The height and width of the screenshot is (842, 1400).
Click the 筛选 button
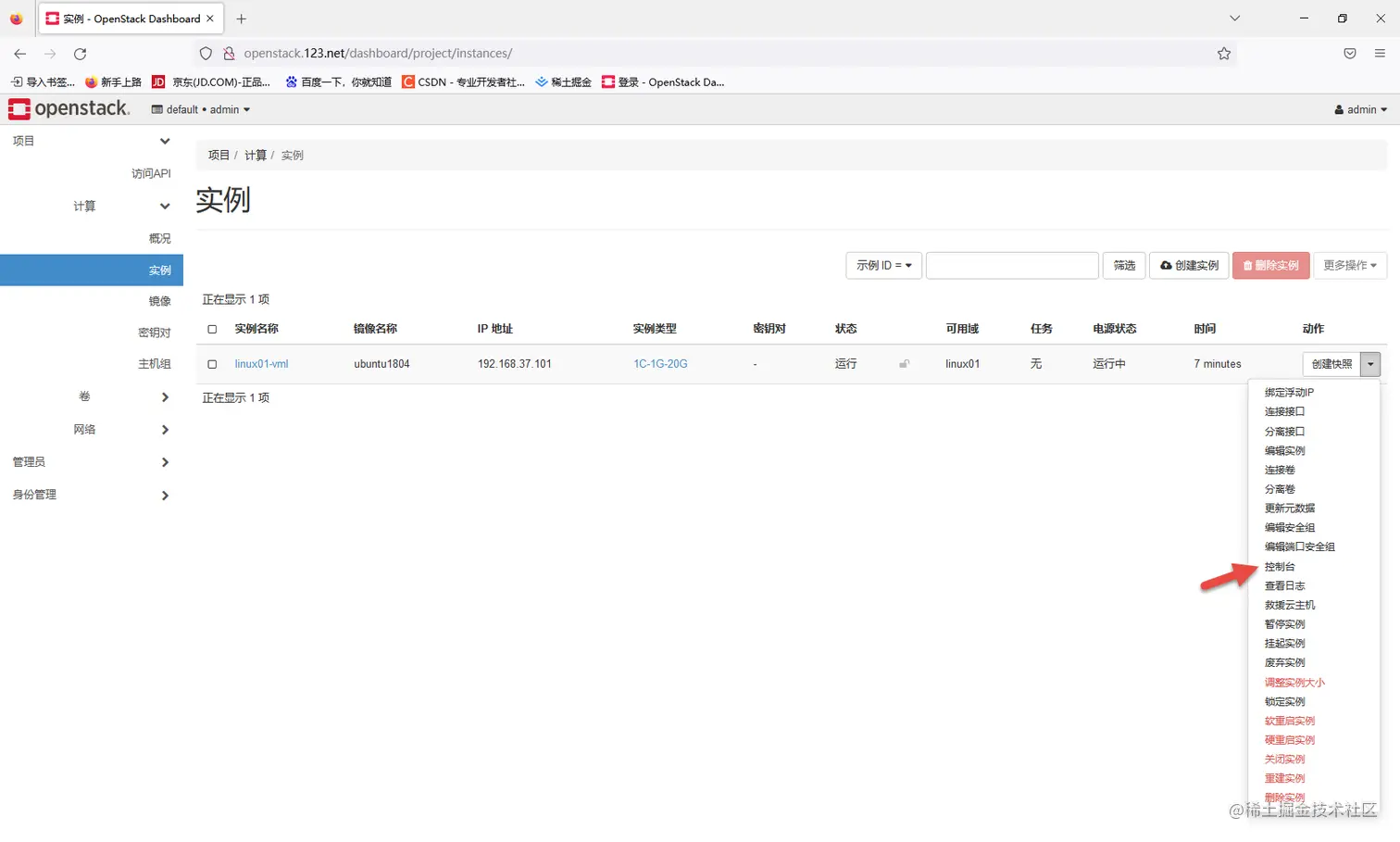tap(1124, 266)
